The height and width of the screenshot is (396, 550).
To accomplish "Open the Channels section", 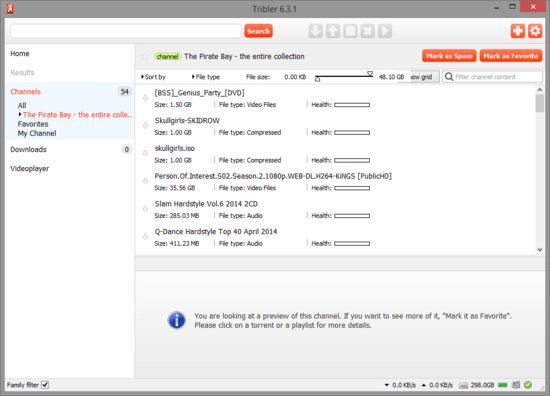I will click(x=26, y=92).
